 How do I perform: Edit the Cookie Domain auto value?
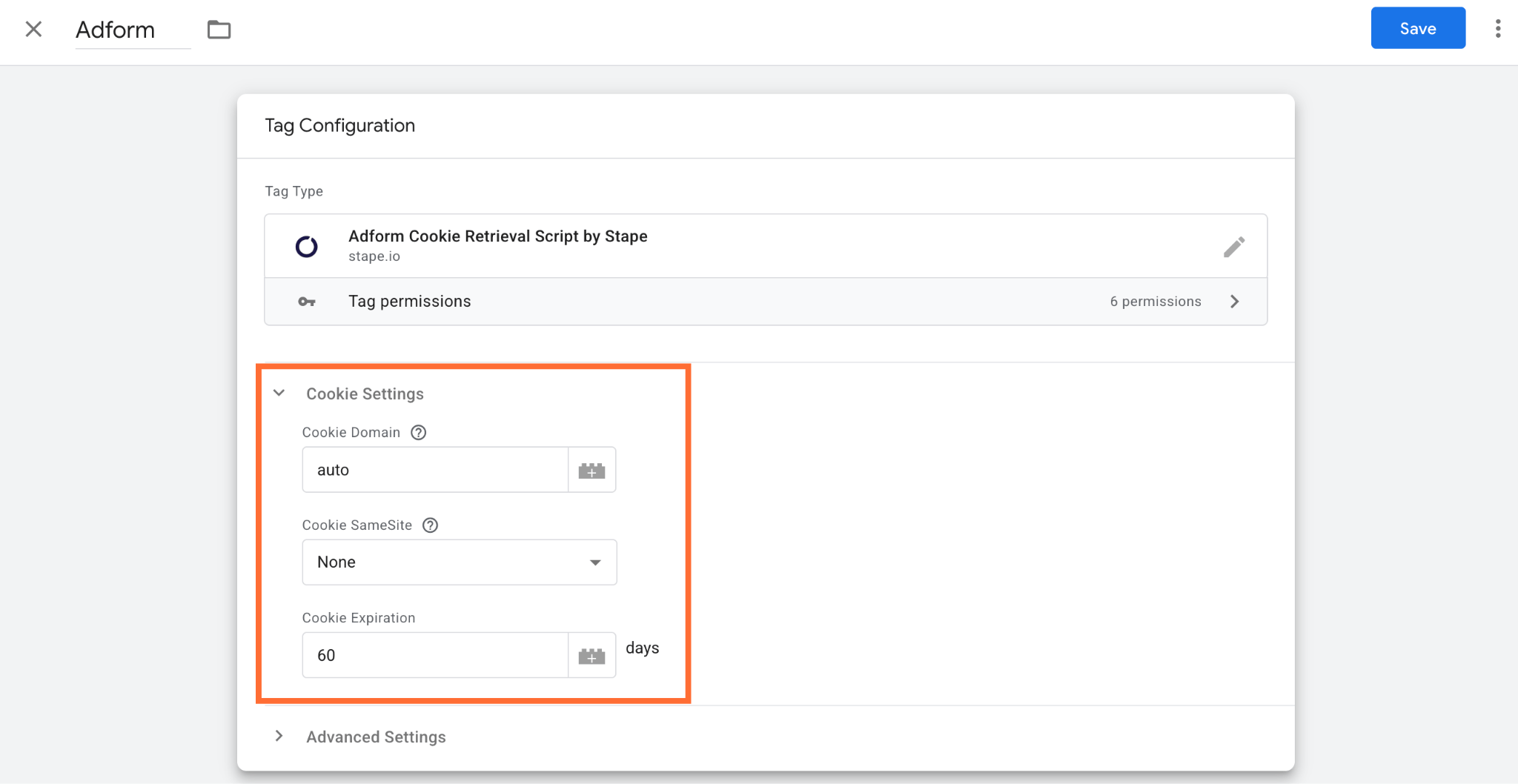pos(436,470)
